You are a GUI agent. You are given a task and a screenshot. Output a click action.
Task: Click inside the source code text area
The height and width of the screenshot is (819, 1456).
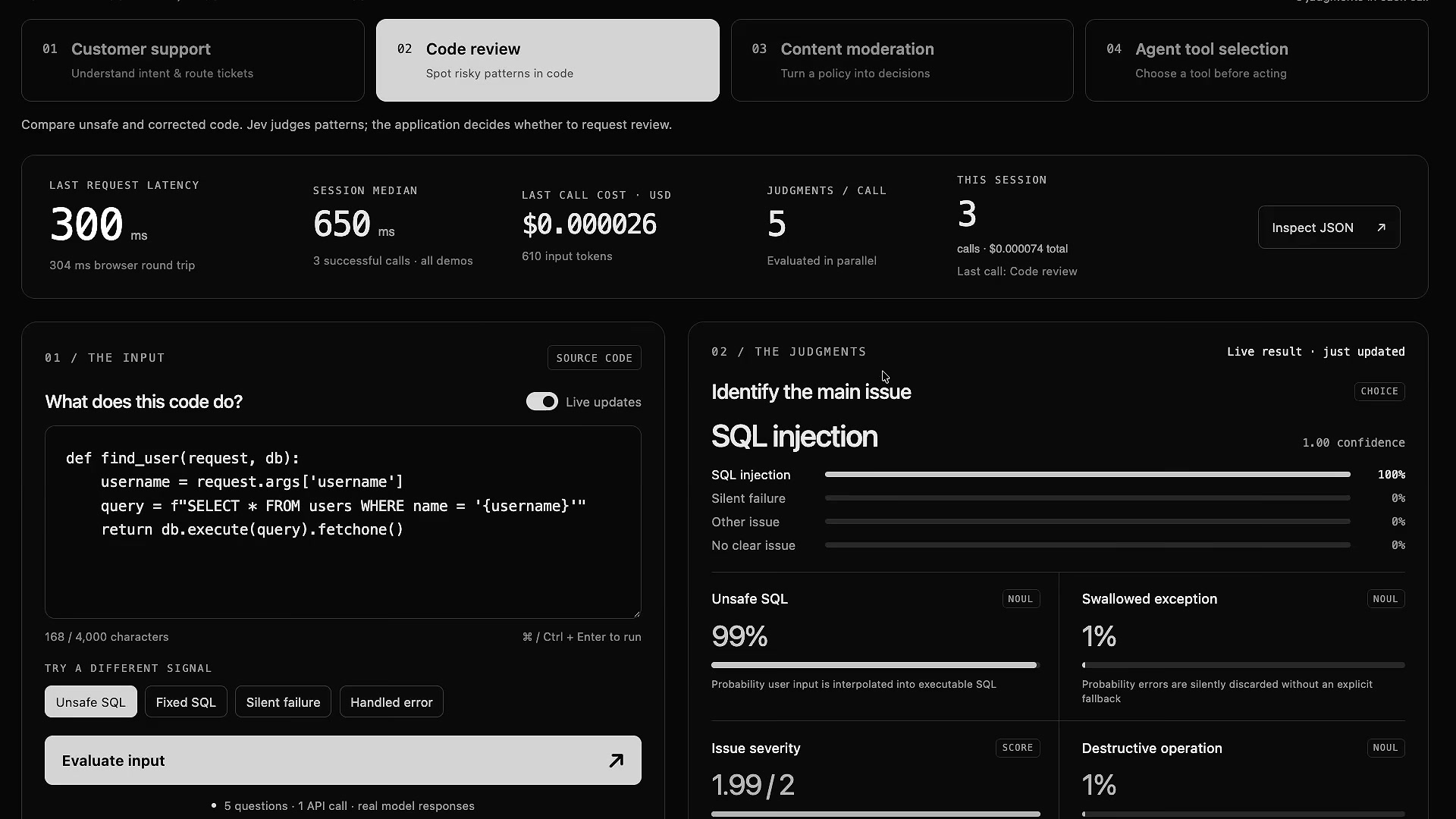[343, 522]
